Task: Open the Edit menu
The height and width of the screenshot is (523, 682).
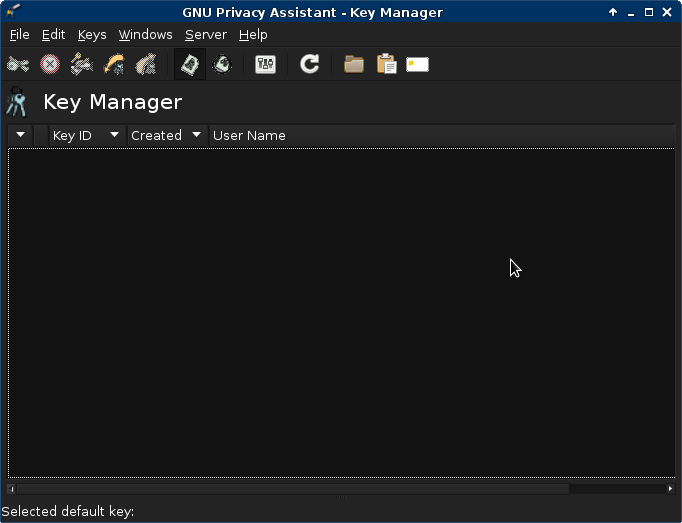Action: tap(53, 35)
